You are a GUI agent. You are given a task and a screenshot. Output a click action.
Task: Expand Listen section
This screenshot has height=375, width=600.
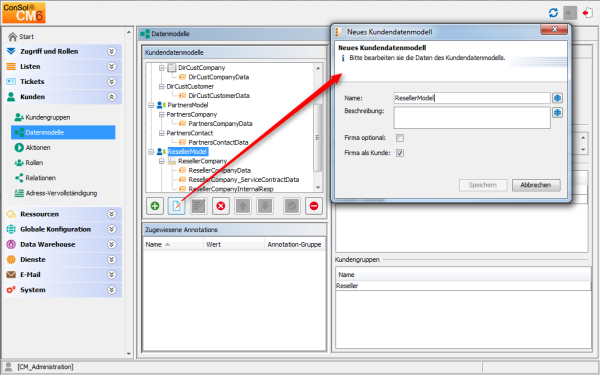pyautogui.click(x=111, y=67)
